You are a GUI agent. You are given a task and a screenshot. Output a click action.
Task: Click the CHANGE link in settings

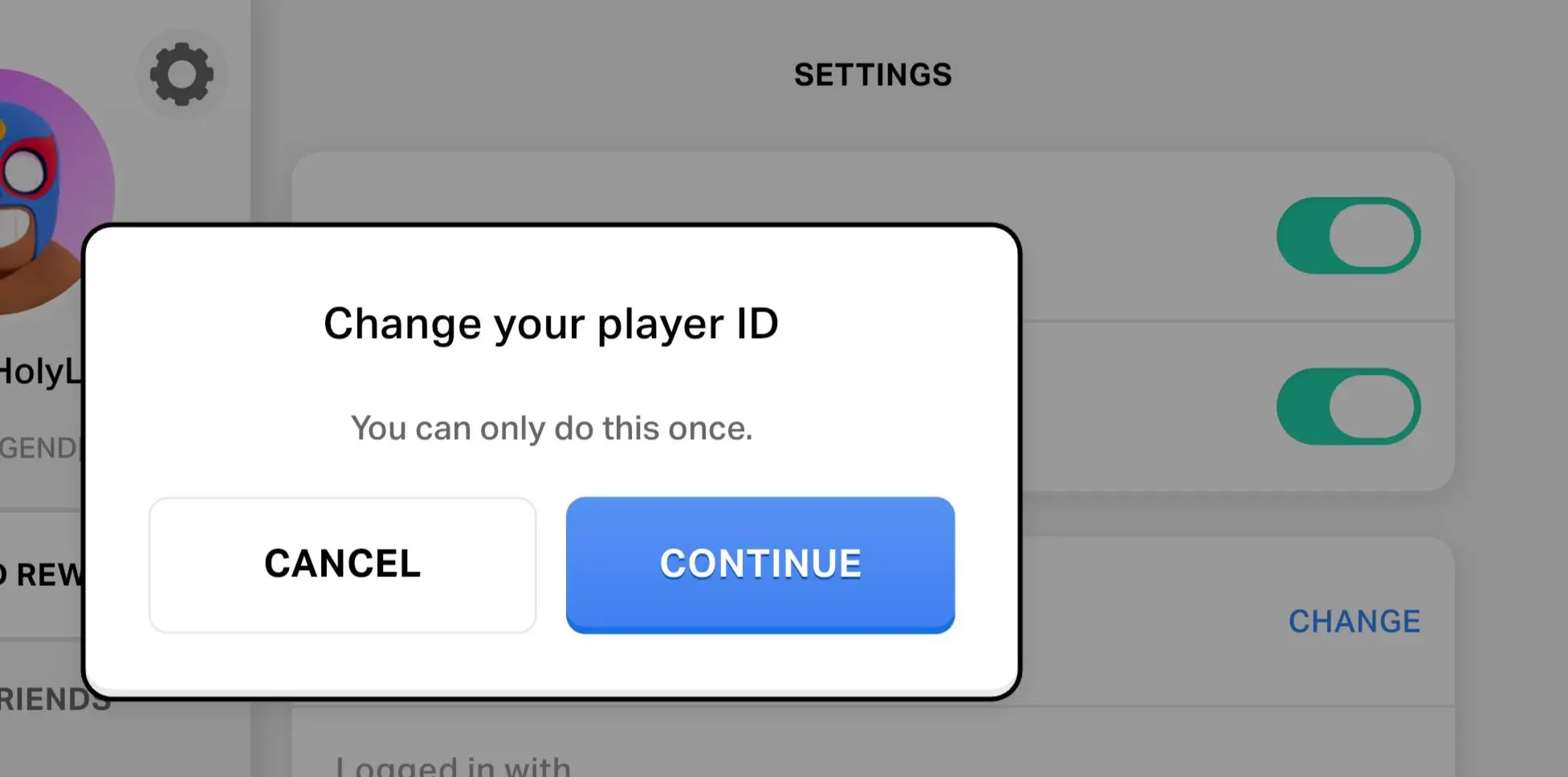pos(1354,621)
